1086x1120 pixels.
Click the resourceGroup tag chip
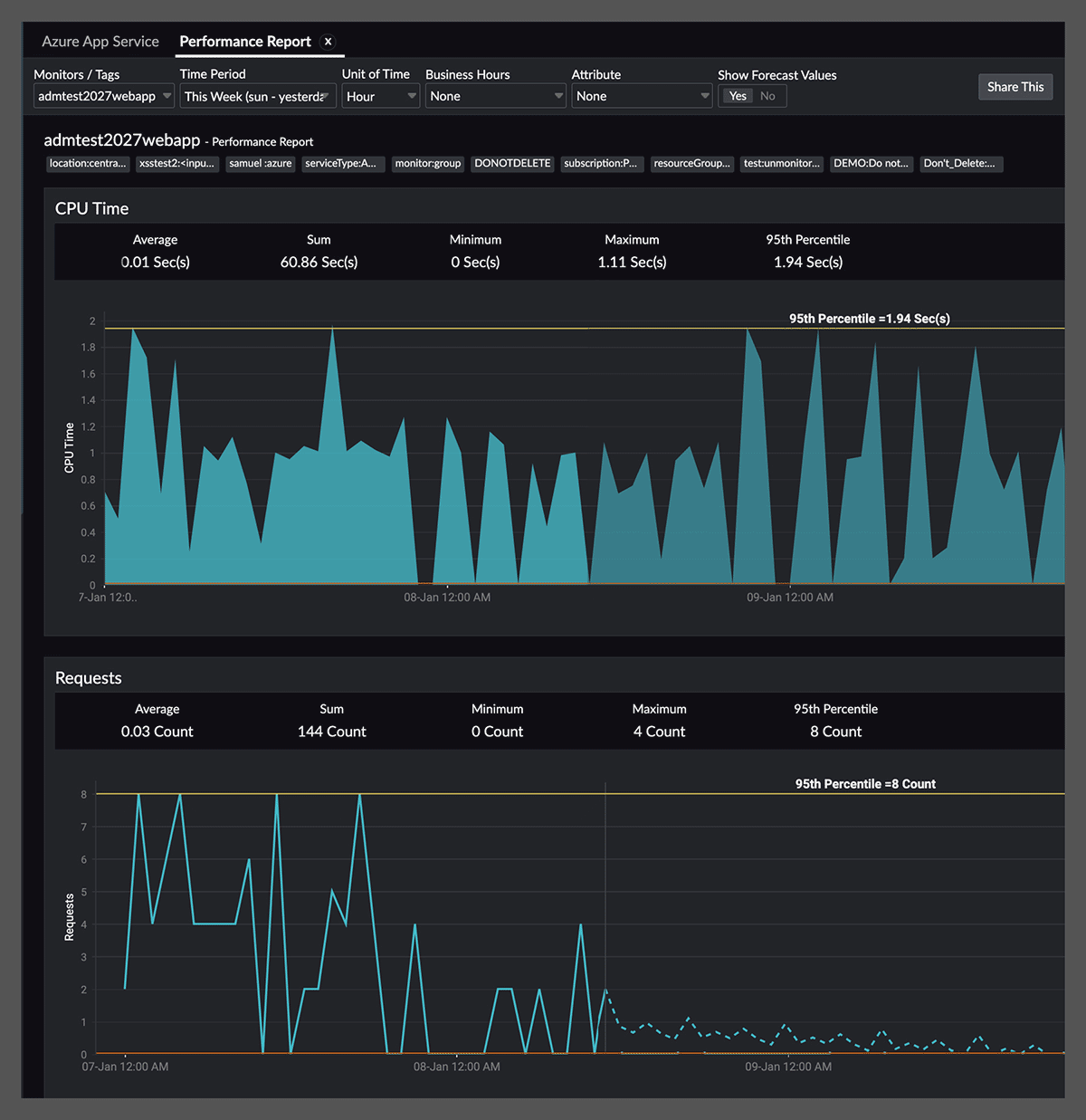coord(691,164)
